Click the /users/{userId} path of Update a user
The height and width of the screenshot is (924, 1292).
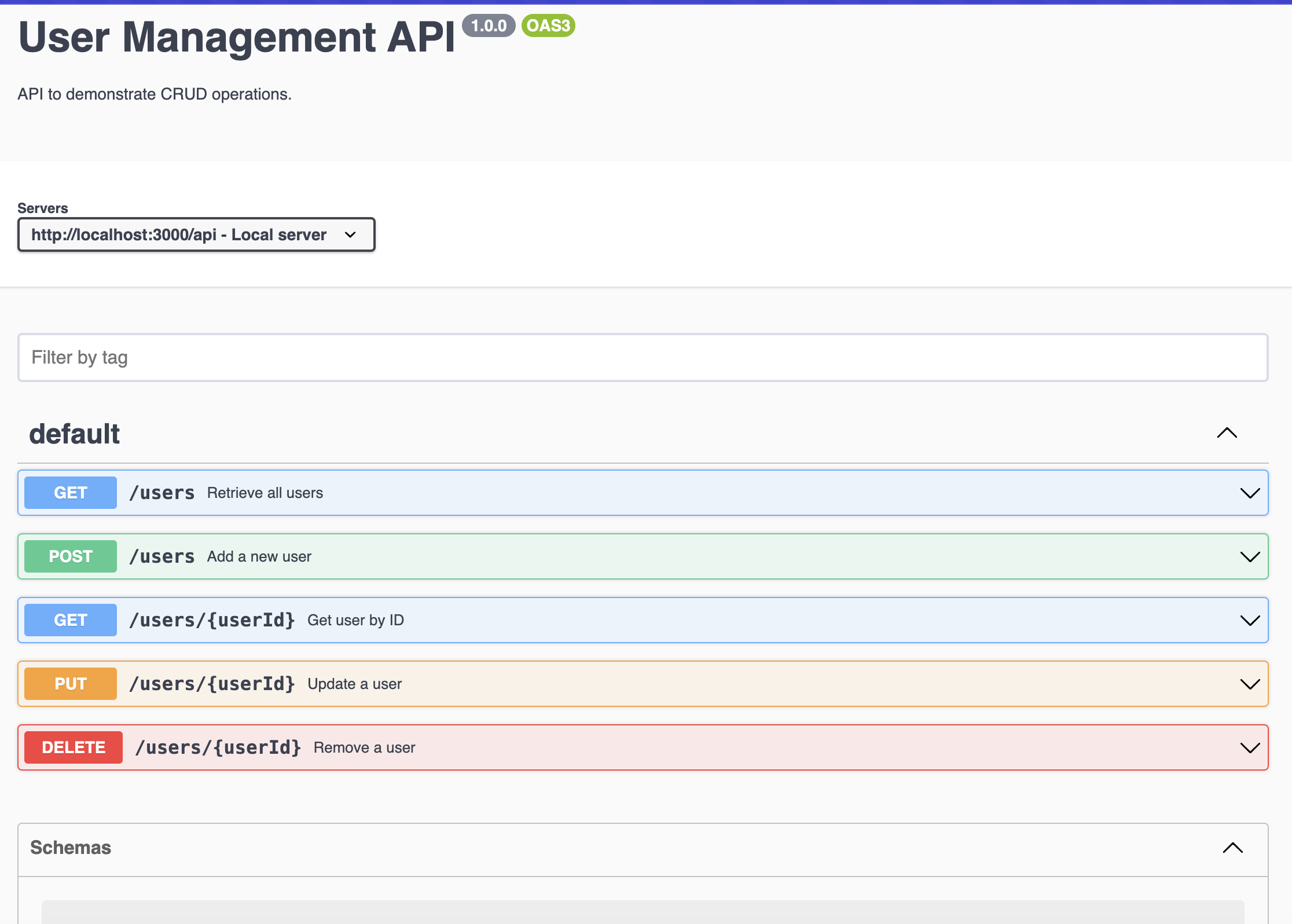tap(212, 684)
